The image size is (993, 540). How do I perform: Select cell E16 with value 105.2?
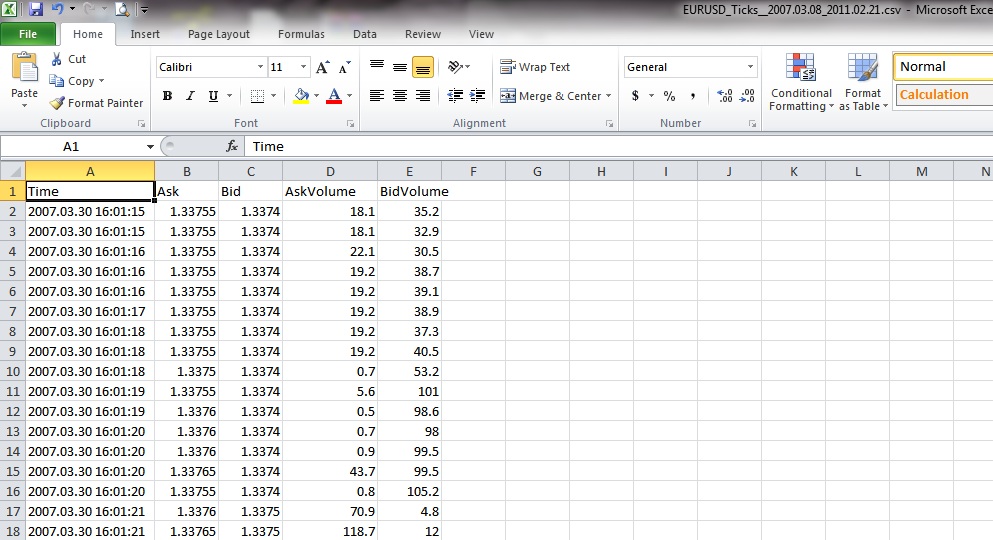410,492
